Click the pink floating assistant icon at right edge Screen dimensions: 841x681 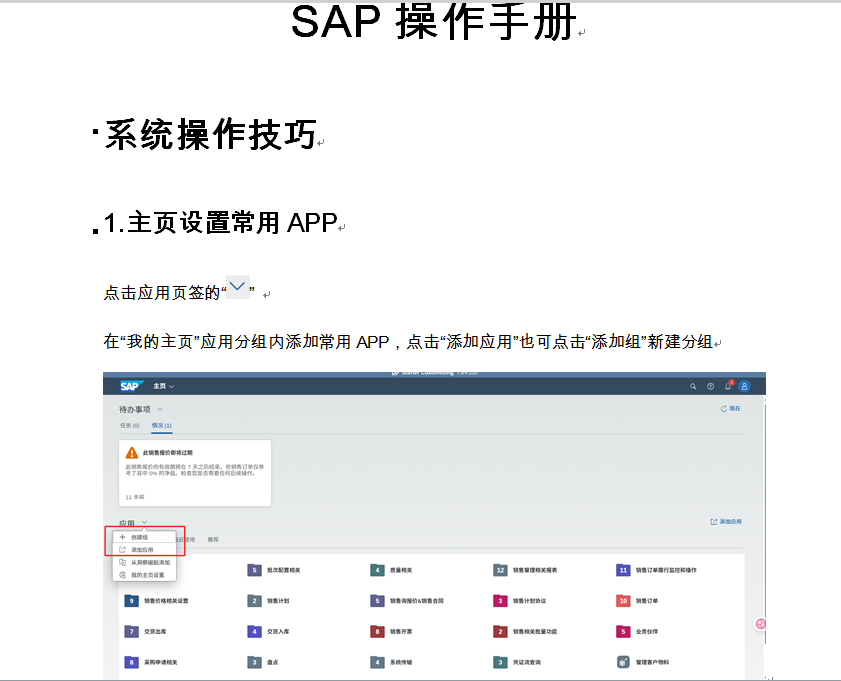(x=761, y=624)
